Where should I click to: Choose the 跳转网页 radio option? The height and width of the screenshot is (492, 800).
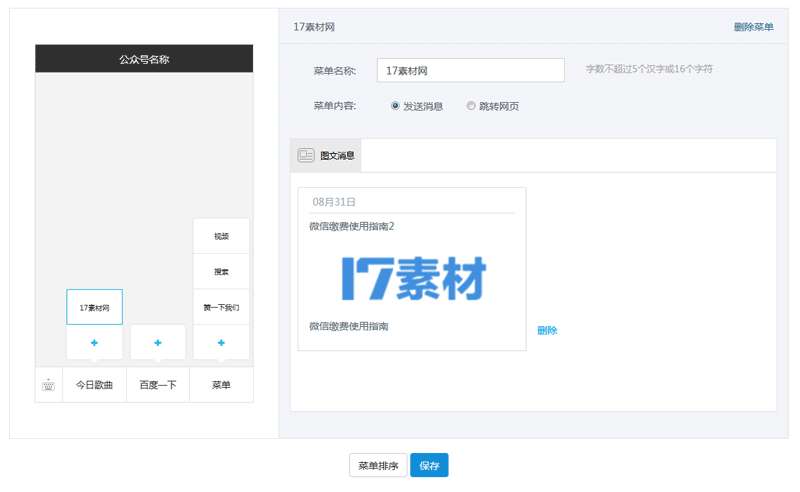[x=471, y=106]
